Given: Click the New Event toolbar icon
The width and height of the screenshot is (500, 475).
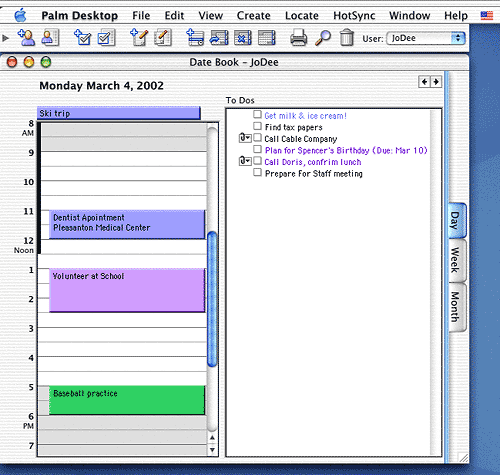Looking at the screenshot, I should coord(195,38).
